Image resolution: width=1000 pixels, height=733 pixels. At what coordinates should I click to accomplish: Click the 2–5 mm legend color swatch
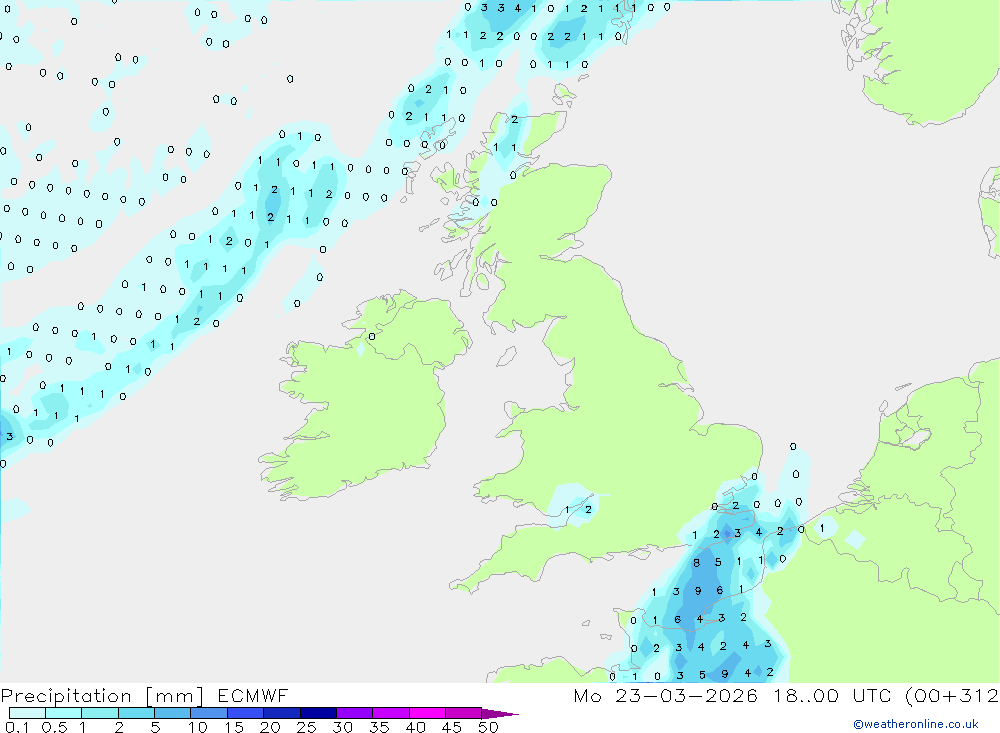[x=136, y=713]
